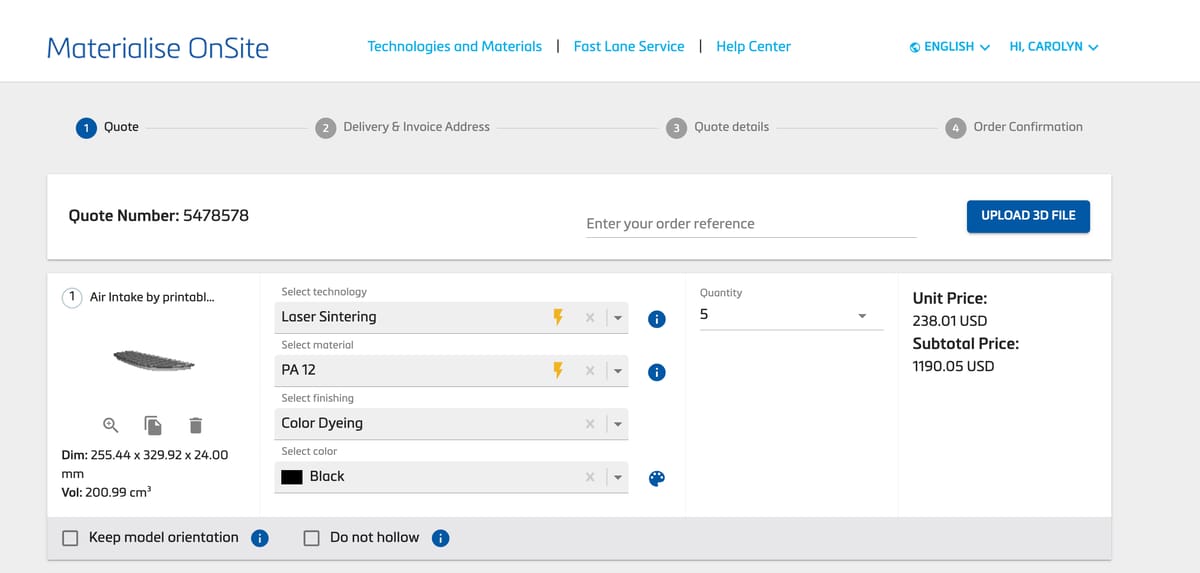Open the HI, CAROLYN account menu

click(x=1054, y=47)
